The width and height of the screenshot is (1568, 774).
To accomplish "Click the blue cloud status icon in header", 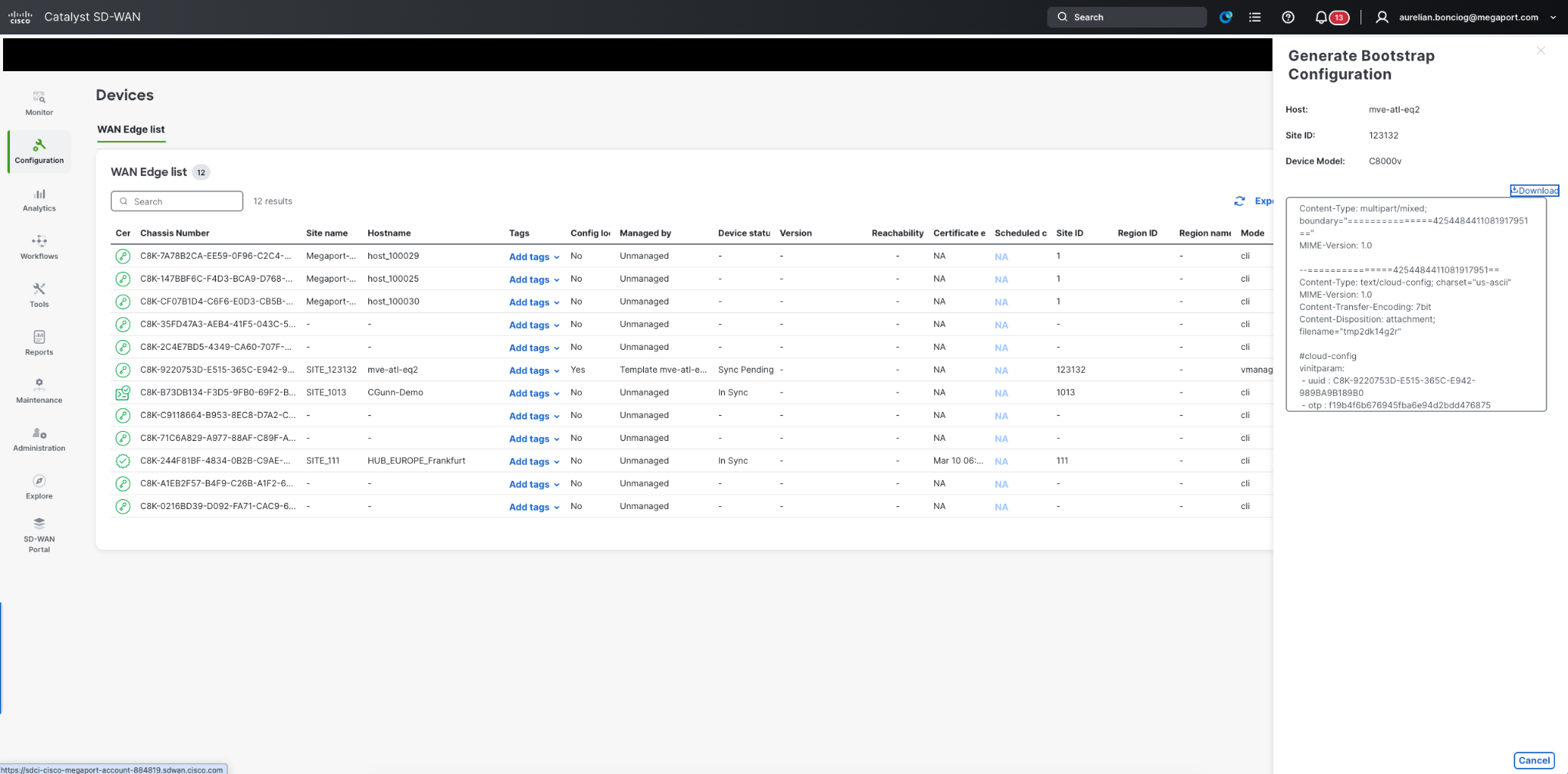I will (1226, 17).
